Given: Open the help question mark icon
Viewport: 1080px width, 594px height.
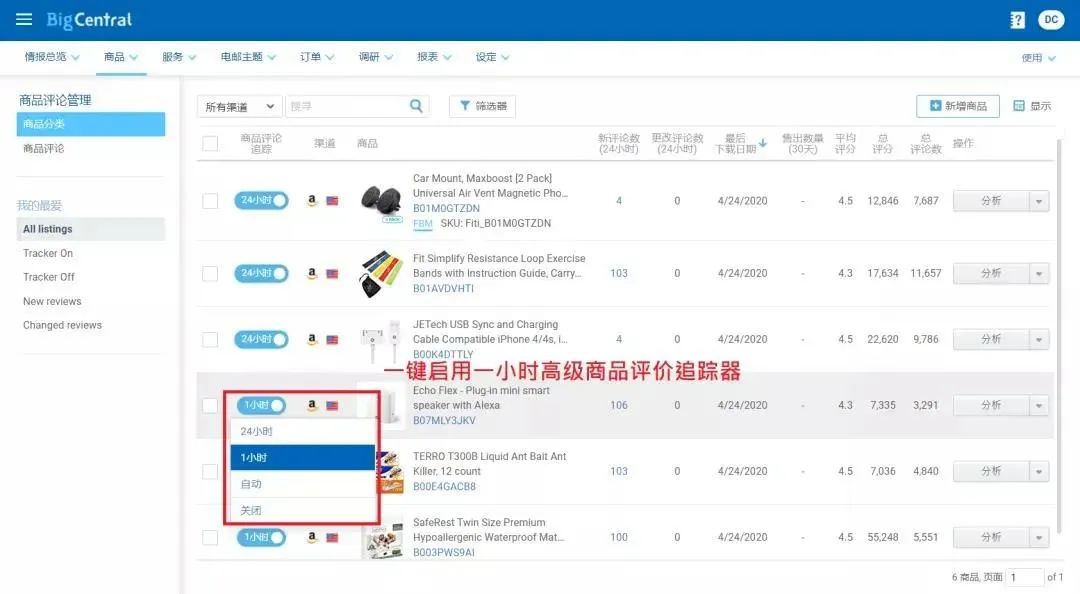Looking at the screenshot, I should click(1017, 19).
